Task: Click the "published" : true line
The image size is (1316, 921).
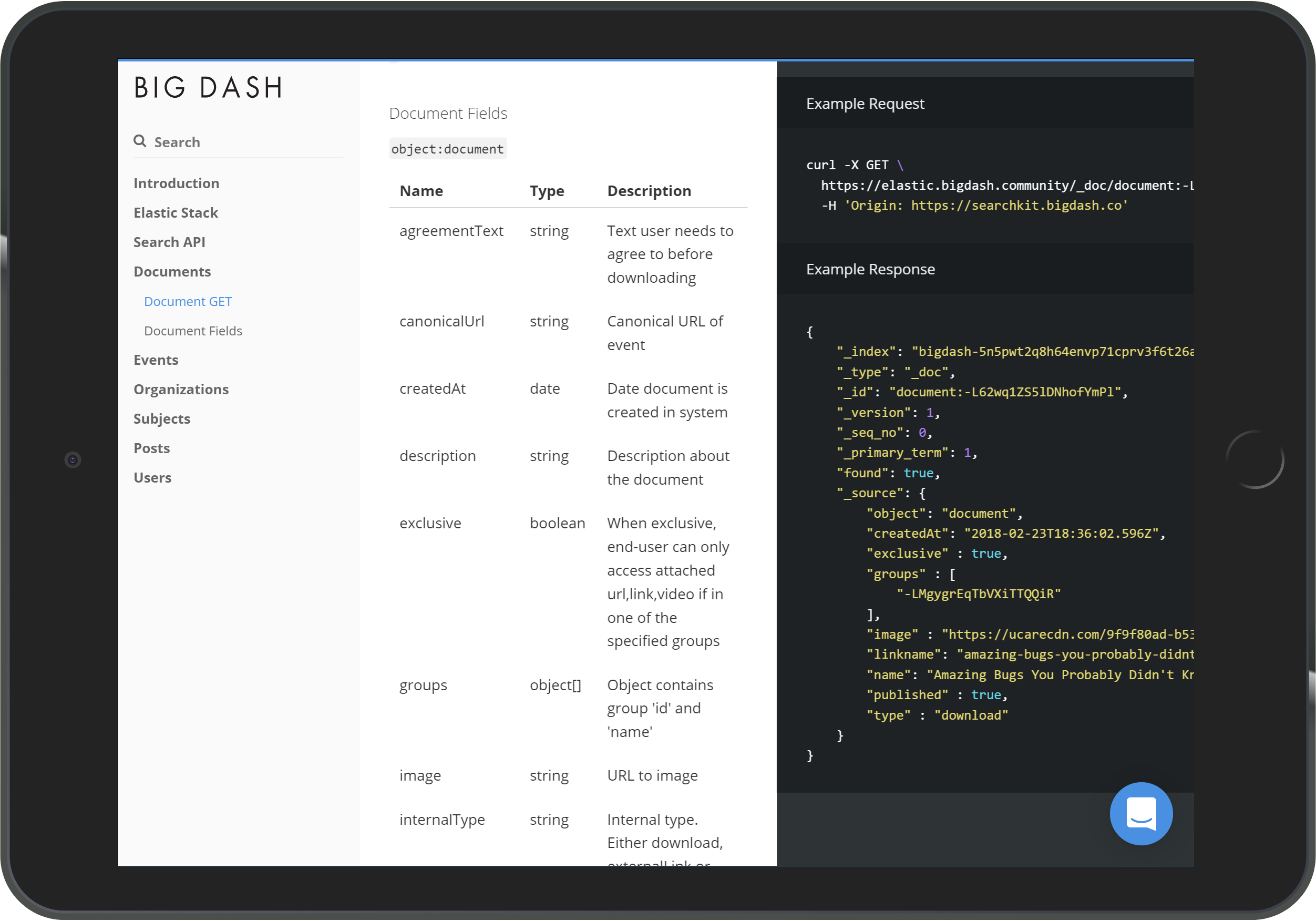Action: click(937, 695)
